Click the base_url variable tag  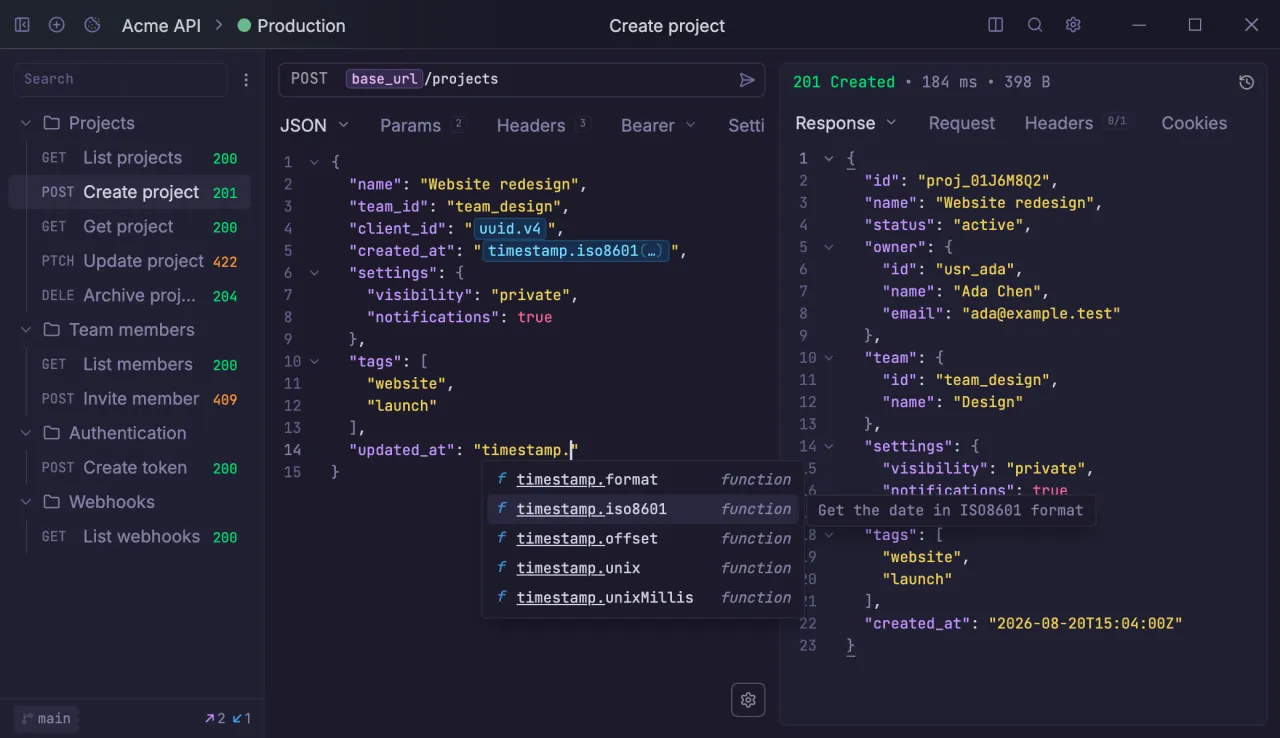coord(384,79)
